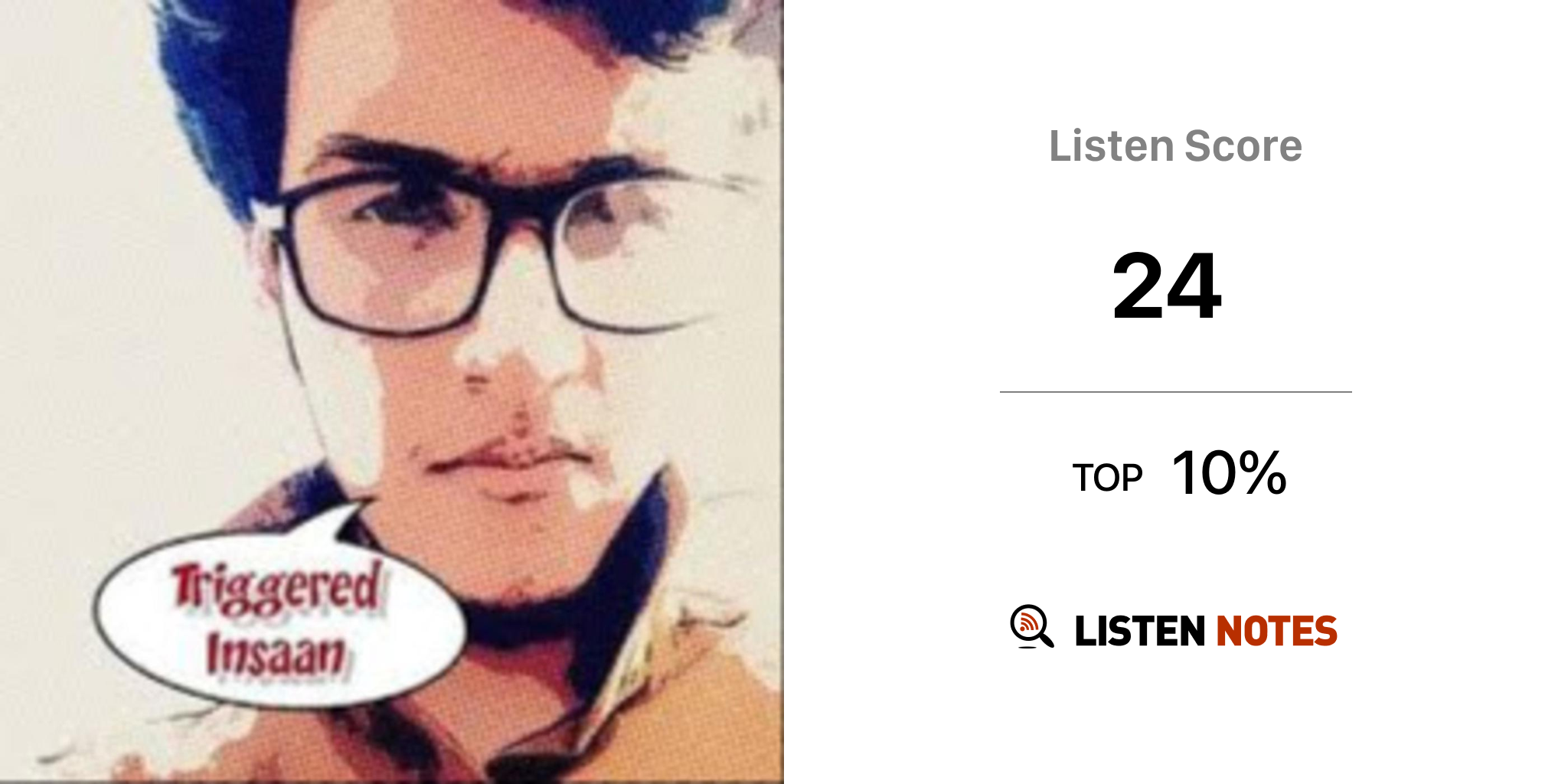Click the black LISTEN wordmark
The height and width of the screenshot is (784, 1568).
[x=1140, y=632]
